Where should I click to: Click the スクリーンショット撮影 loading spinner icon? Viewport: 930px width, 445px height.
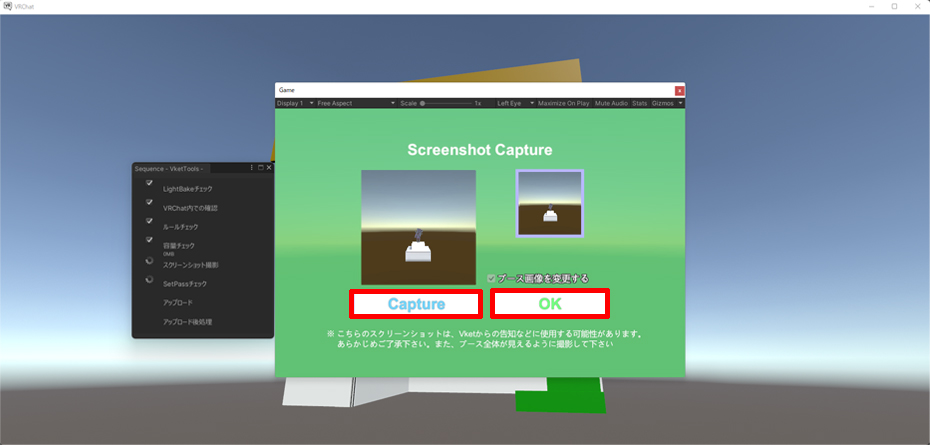coord(149,260)
